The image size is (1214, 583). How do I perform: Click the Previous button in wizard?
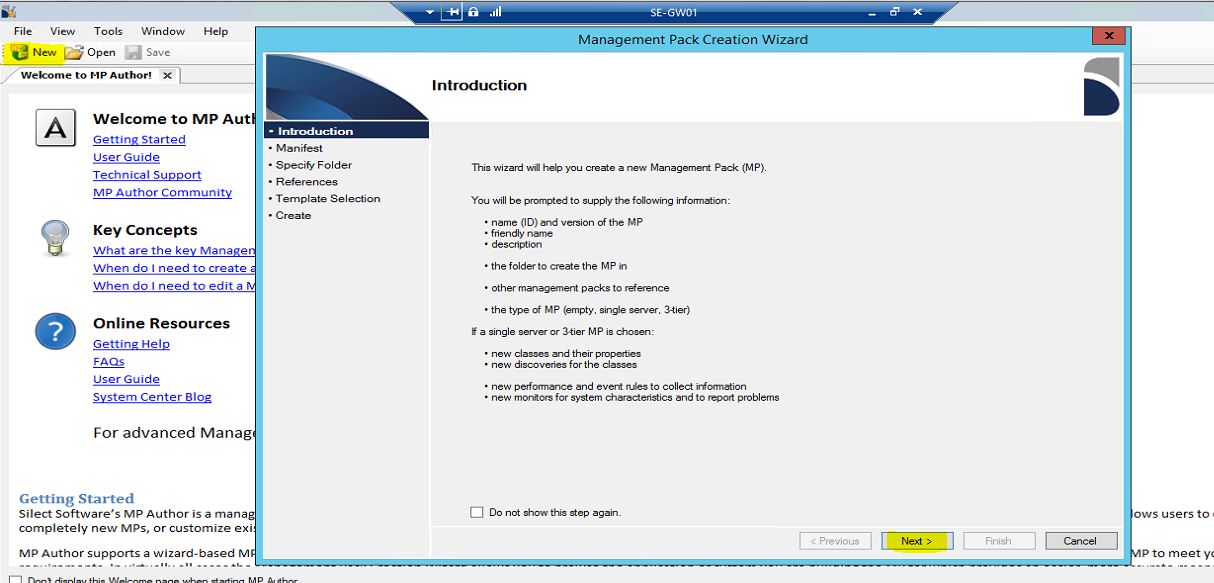[x=835, y=541]
